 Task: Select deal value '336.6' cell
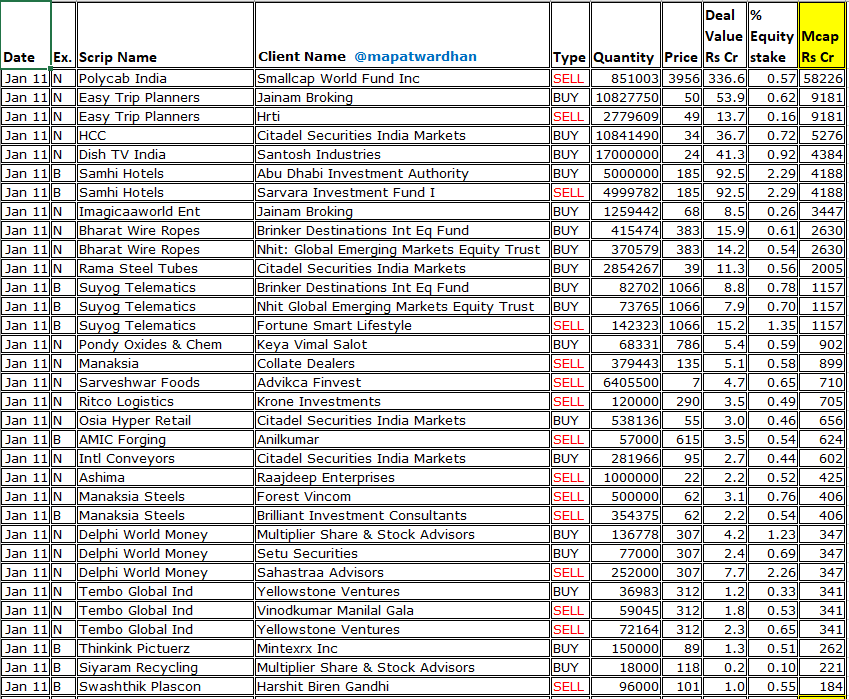[x=724, y=79]
